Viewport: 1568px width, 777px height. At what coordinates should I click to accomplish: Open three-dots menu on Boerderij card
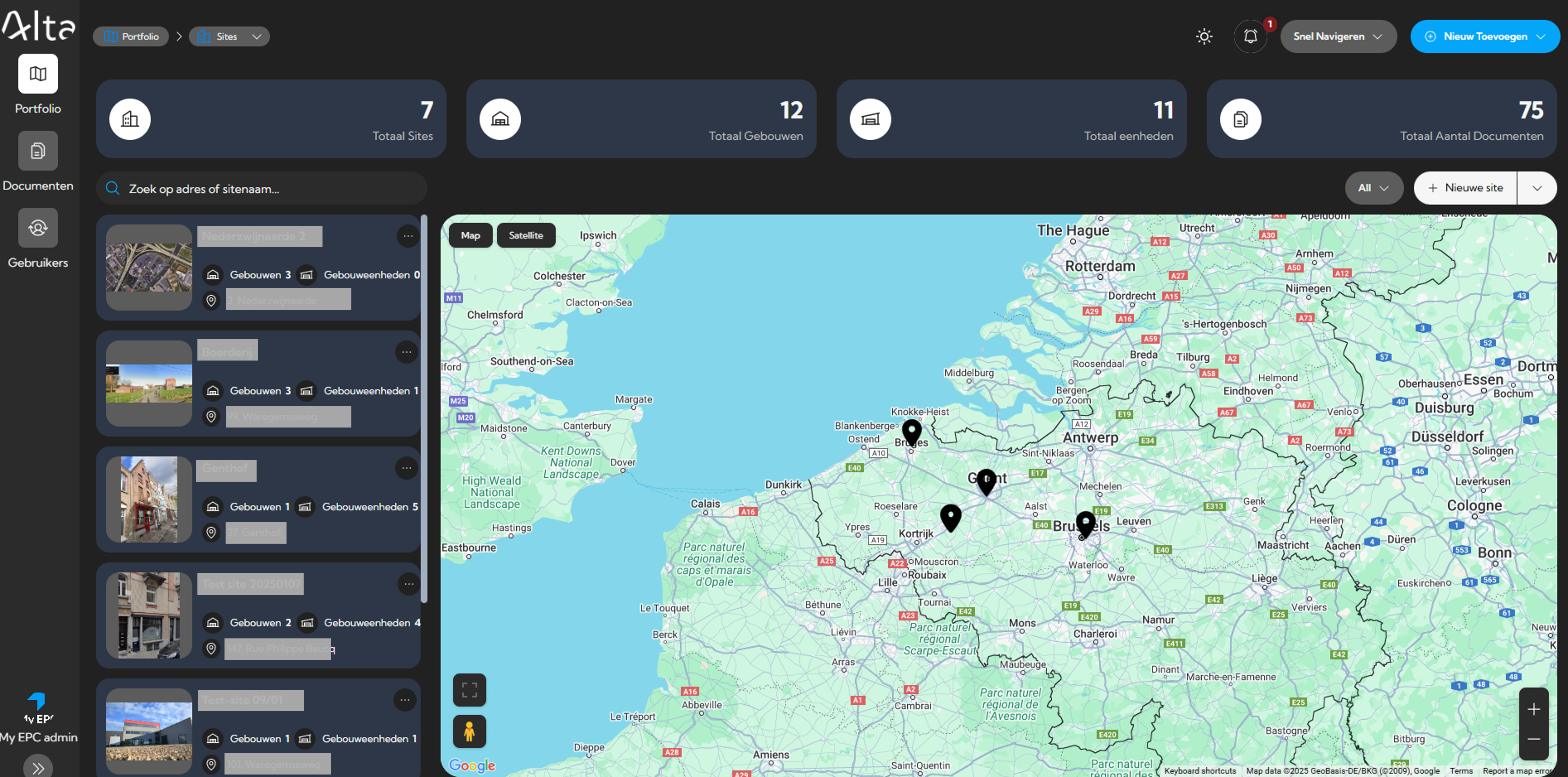[407, 352]
